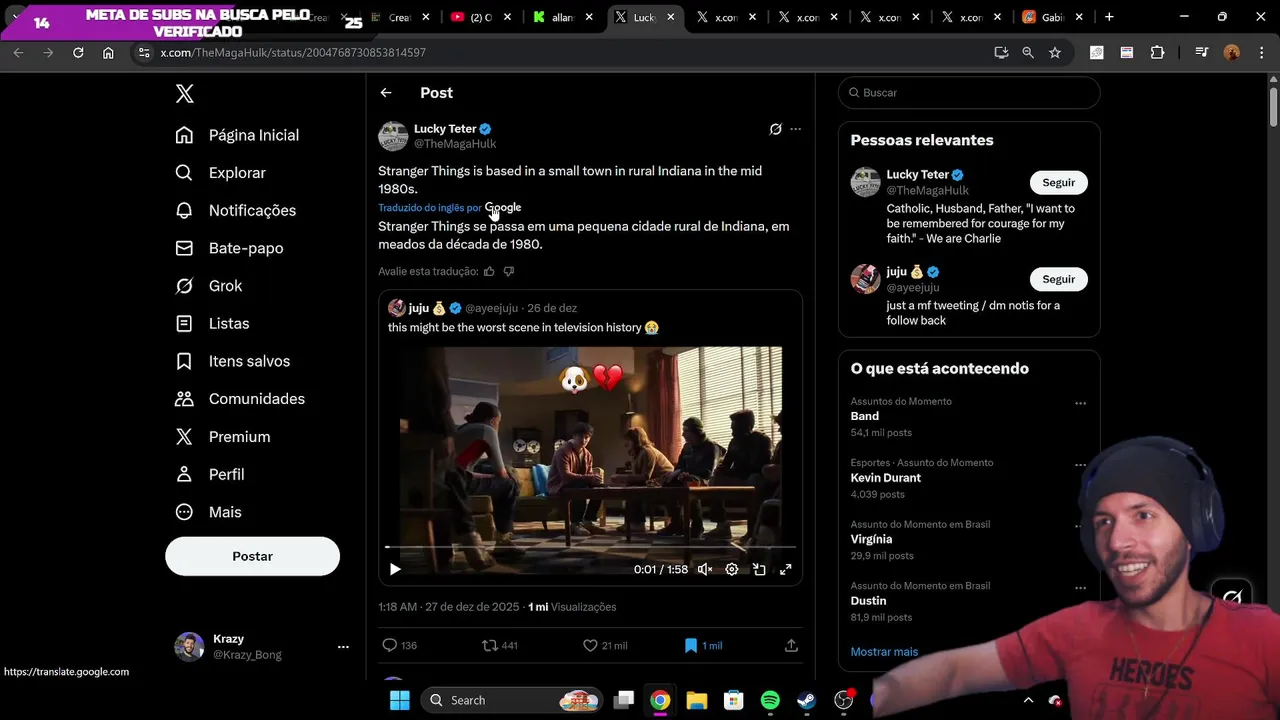Seek on video progress bar
Image resolution: width=1280 pixels, height=720 pixels.
(590, 547)
